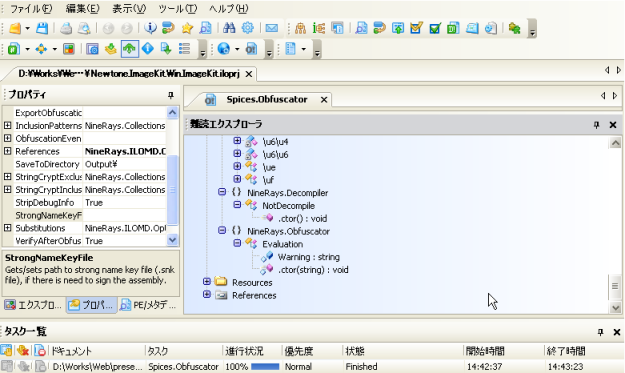Screen dimensions: 625x373
Task: Click the envelope mail icon
Action: click(x=272, y=28)
